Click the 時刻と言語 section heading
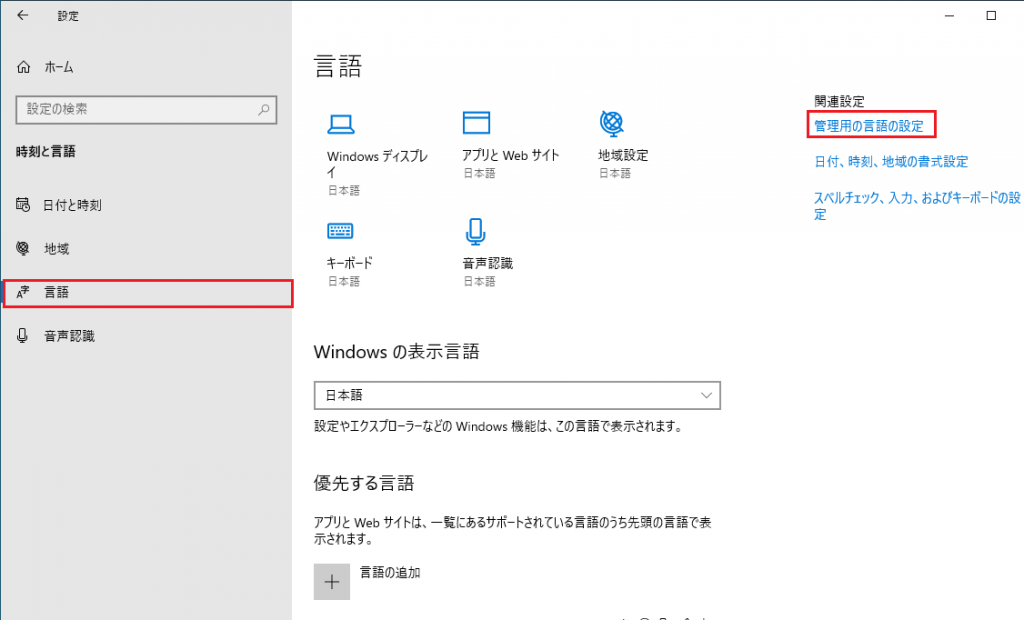1024x620 pixels. (x=46, y=152)
